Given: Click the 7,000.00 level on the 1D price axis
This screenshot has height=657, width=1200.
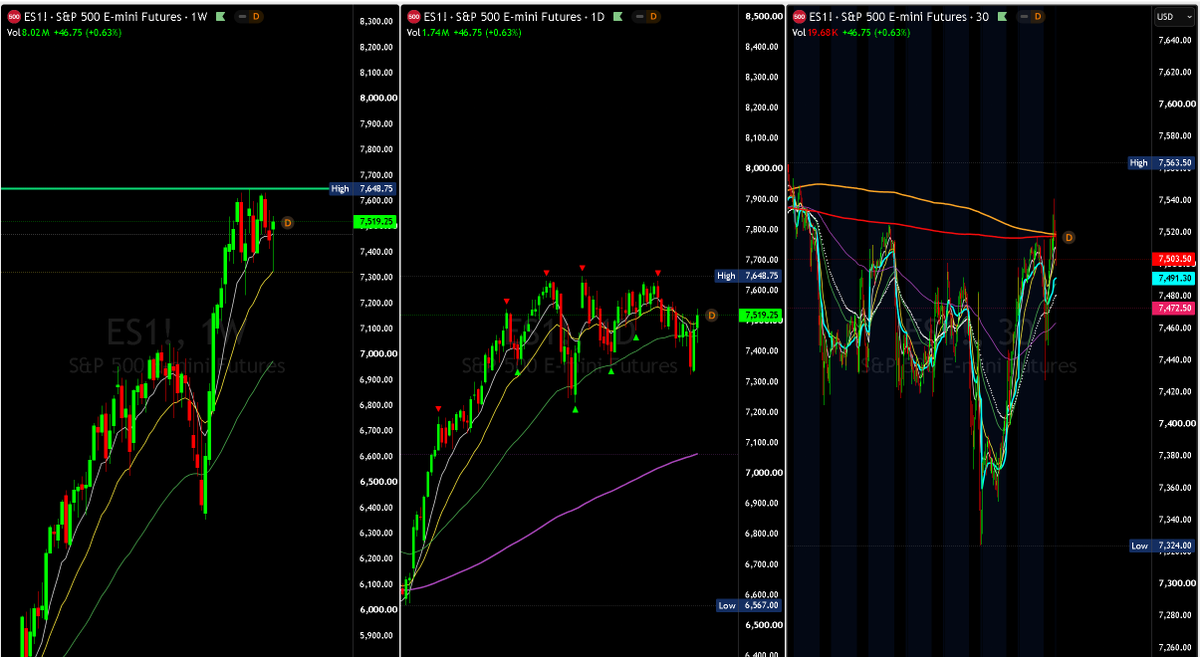Looking at the screenshot, I should point(762,473).
